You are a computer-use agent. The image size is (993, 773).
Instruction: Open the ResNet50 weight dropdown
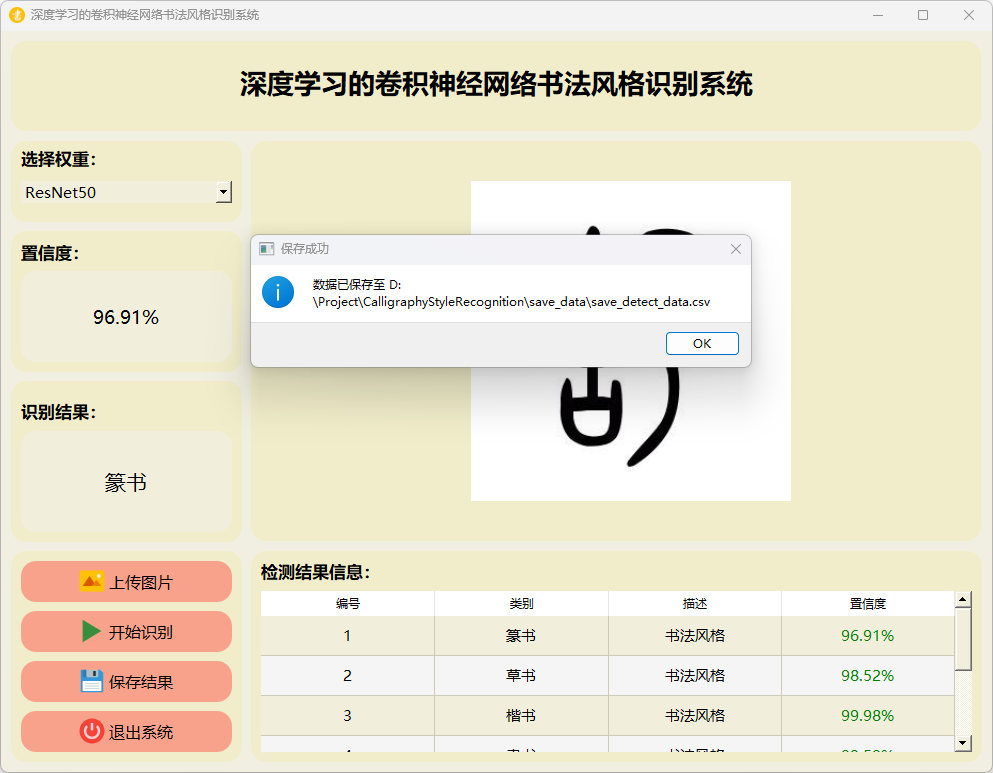(x=224, y=192)
